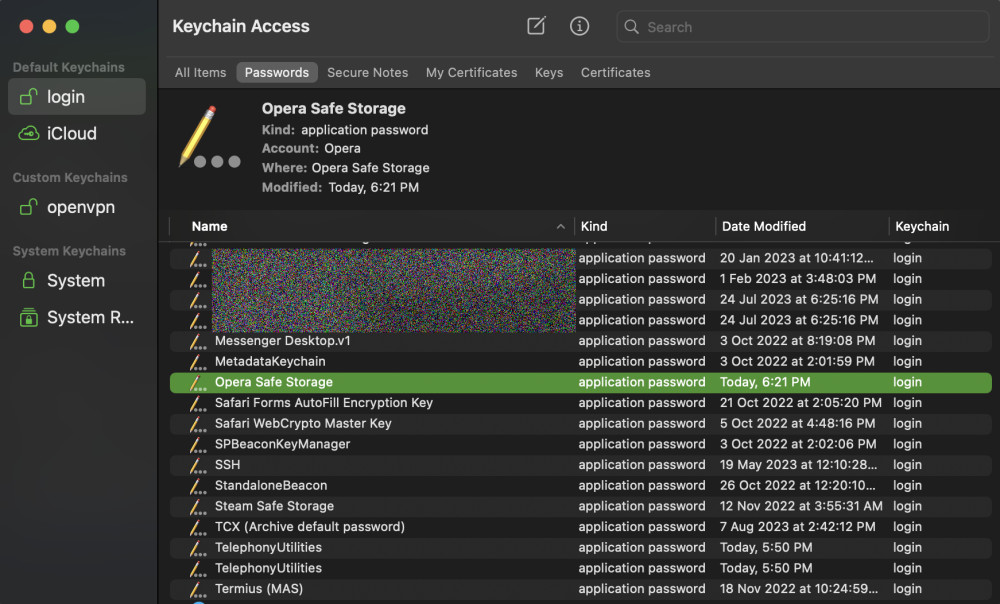
Task: Select the login keychain in sidebar
Action: point(77,97)
